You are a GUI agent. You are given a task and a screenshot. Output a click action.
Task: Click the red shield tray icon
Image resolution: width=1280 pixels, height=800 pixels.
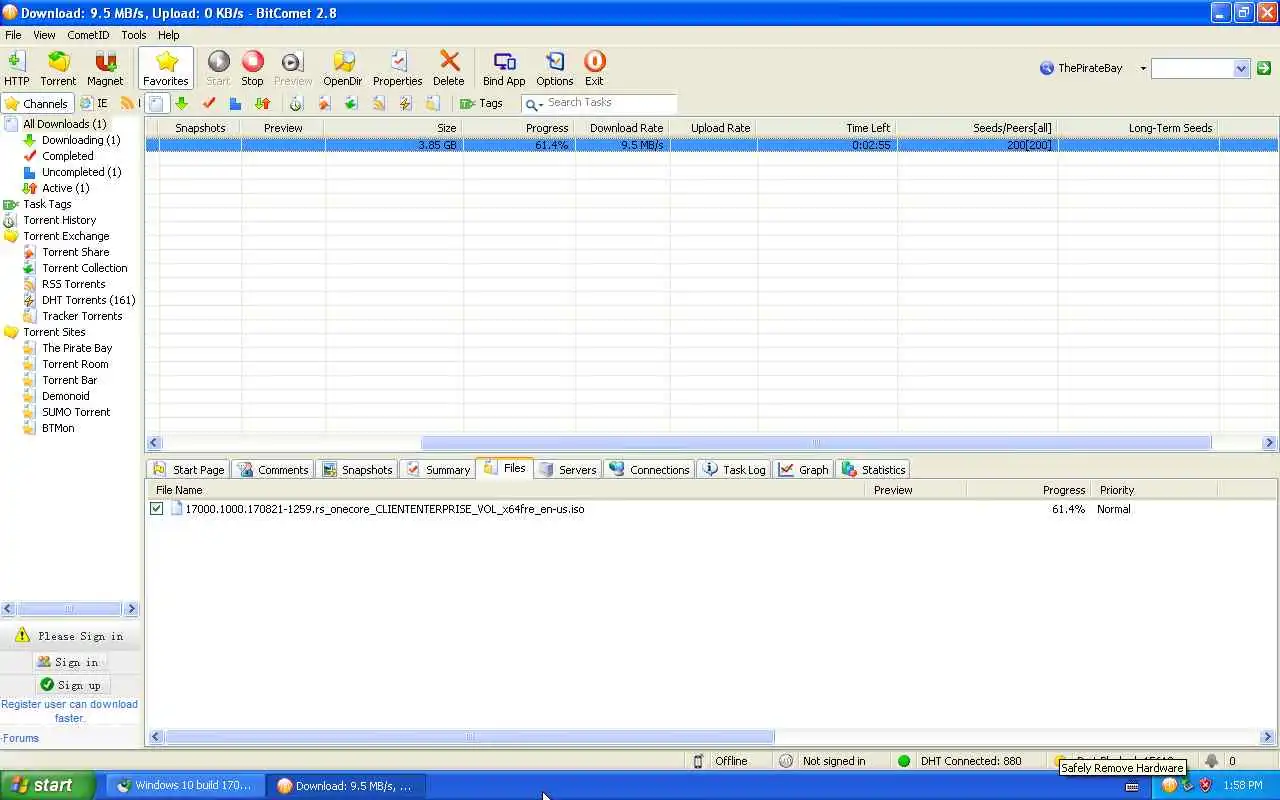click(1205, 786)
